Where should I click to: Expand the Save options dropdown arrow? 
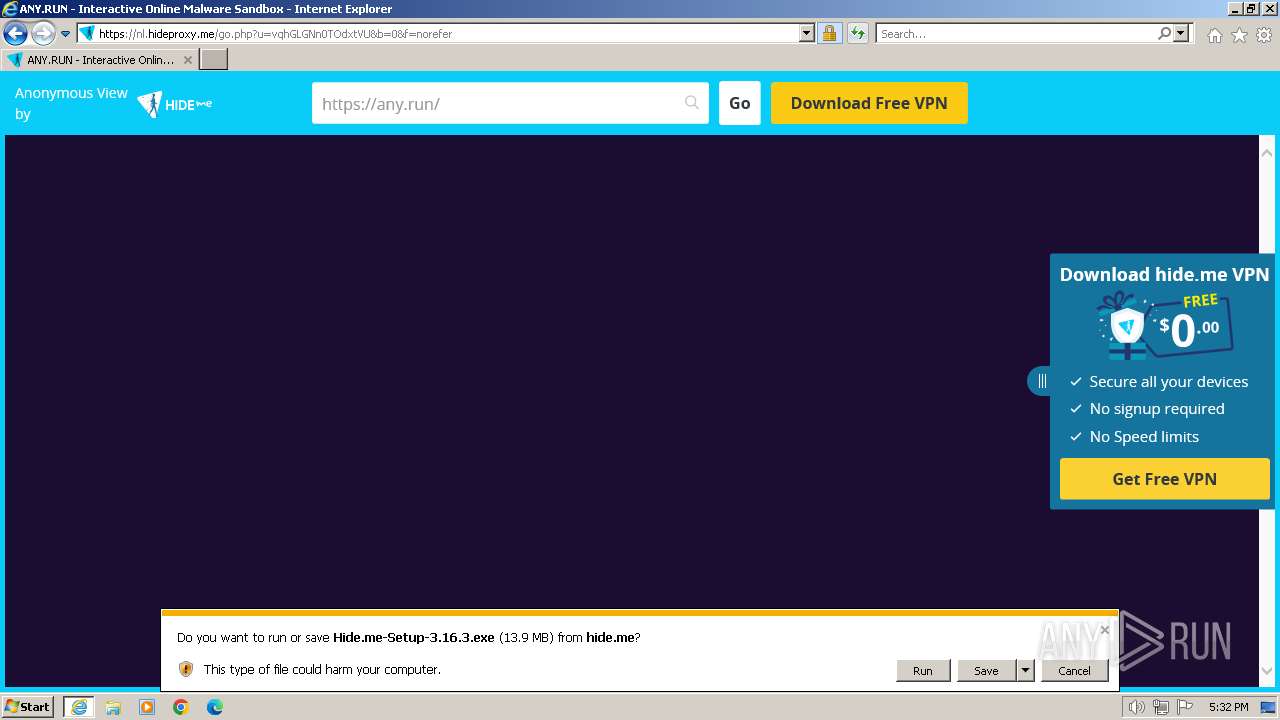coord(1025,671)
